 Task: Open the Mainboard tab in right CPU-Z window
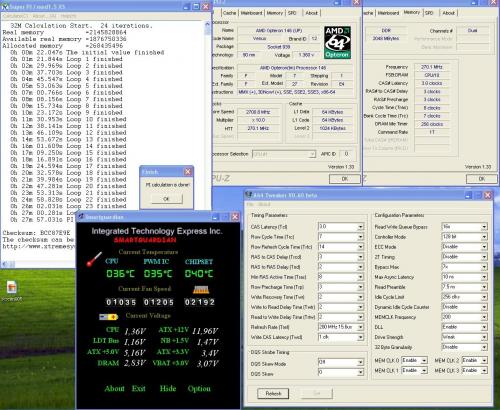[x=388, y=13]
